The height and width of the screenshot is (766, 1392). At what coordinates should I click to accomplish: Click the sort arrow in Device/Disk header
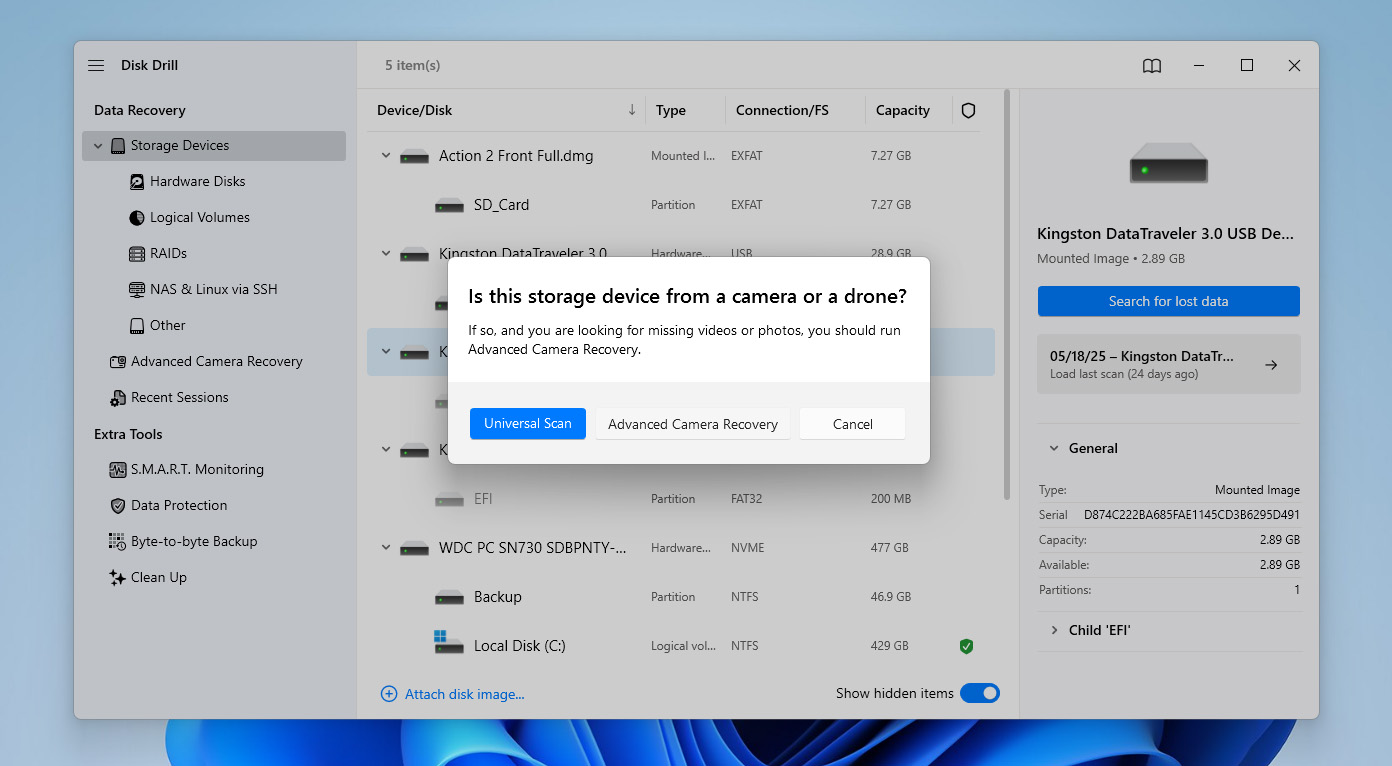coord(632,110)
